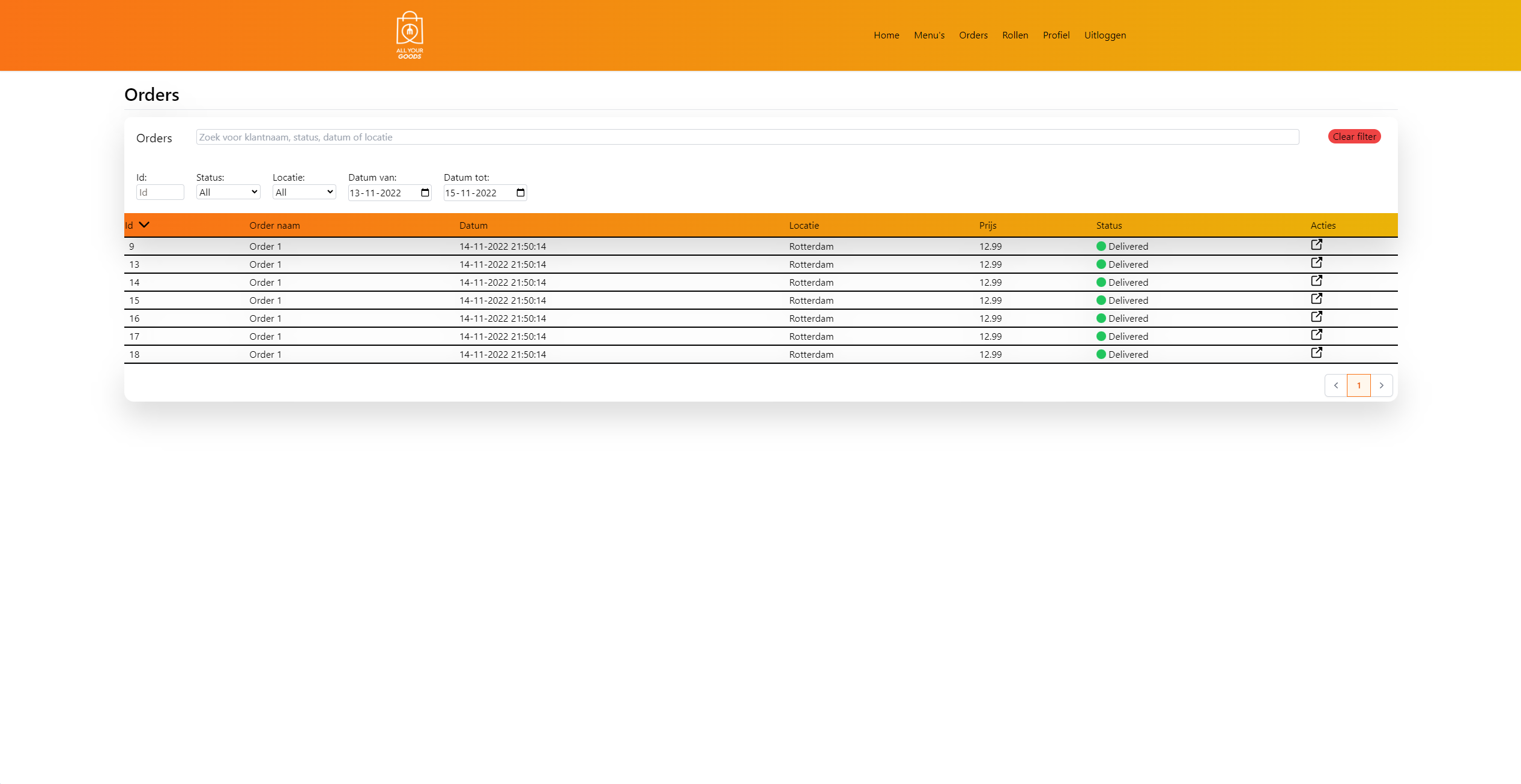Viewport: 1521px width, 784px height.
Task: Expand the Status filter dropdown
Action: [x=228, y=192]
